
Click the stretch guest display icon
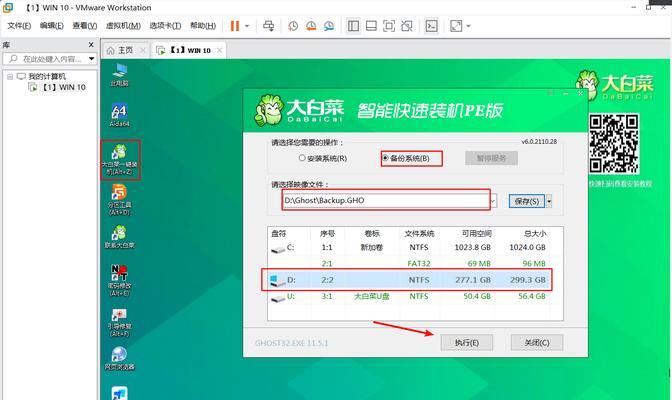tap(456, 26)
